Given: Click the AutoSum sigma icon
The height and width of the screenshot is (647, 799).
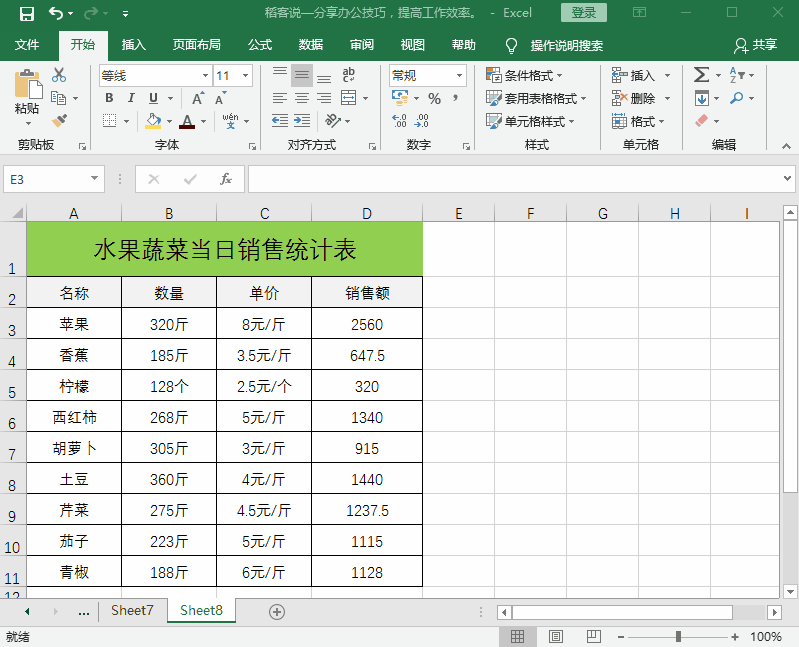Looking at the screenshot, I should [x=701, y=75].
